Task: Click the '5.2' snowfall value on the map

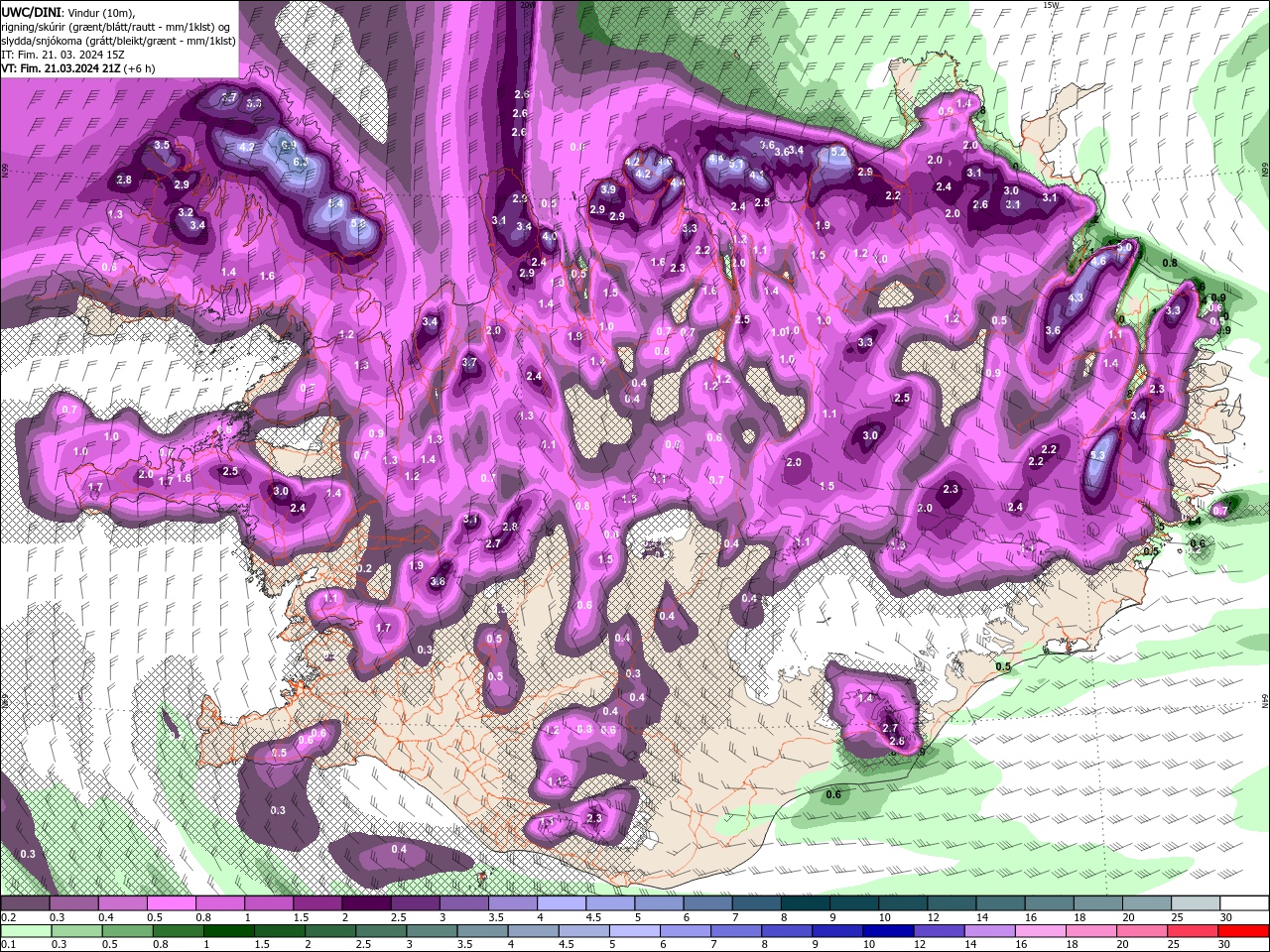Action: (x=838, y=152)
